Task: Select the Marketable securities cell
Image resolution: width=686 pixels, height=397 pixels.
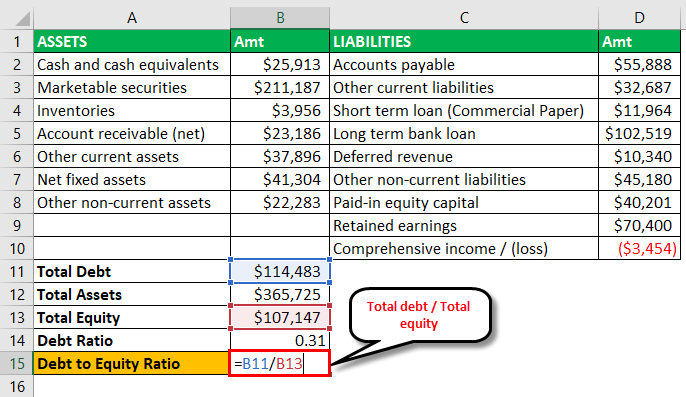Action: coord(132,88)
